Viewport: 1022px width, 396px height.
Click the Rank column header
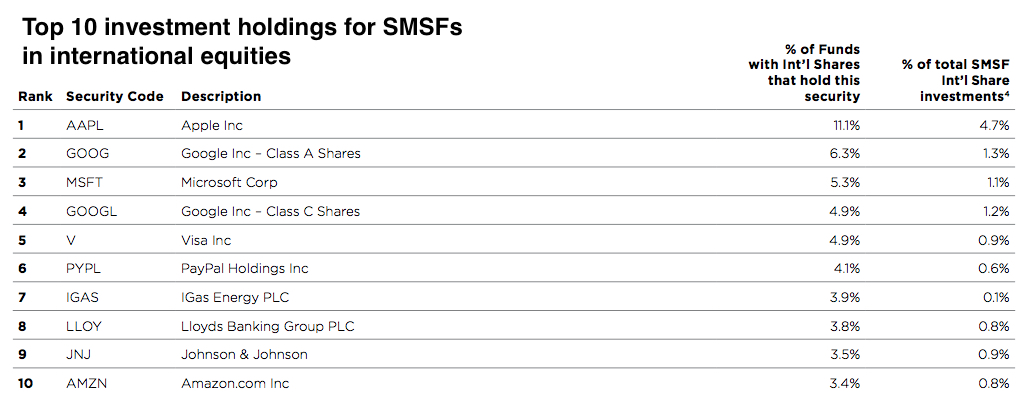click(35, 96)
